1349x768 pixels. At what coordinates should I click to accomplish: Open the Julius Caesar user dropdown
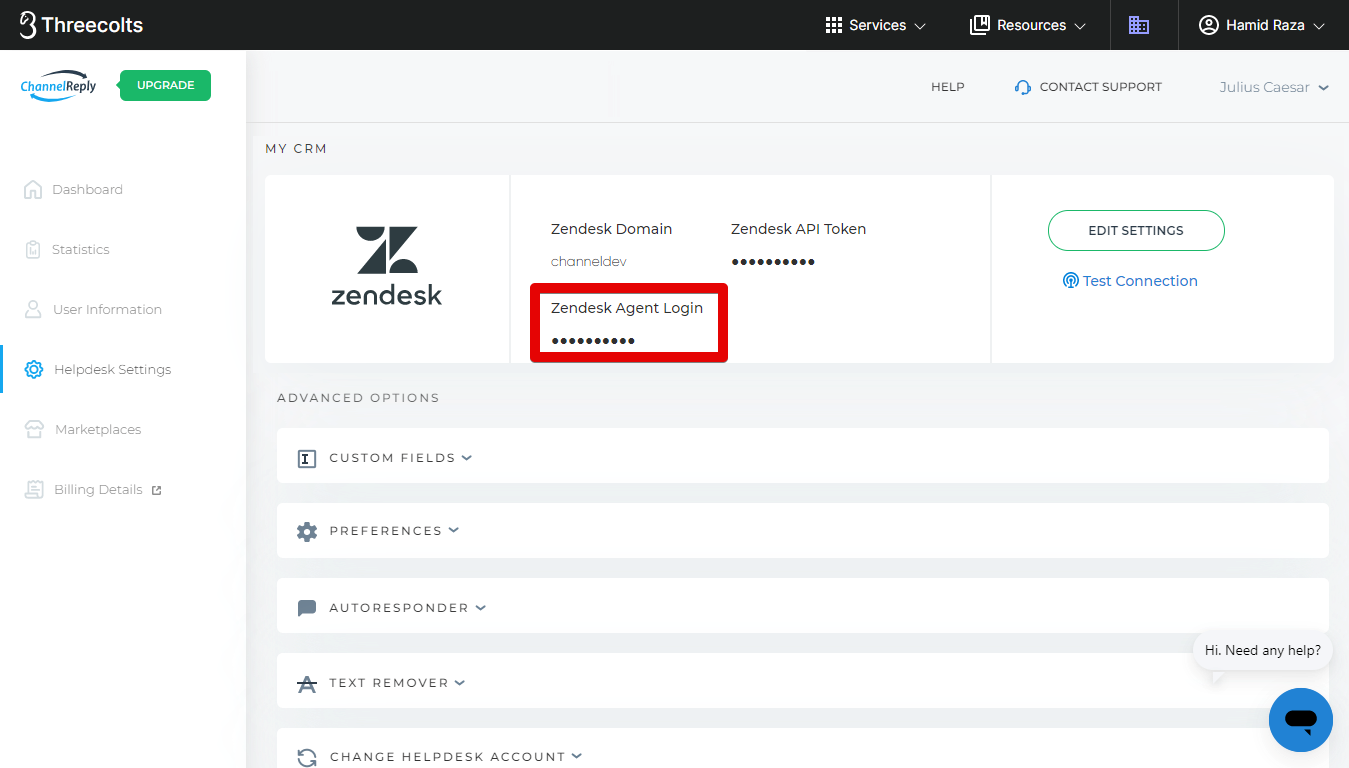tap(1274, 87)
